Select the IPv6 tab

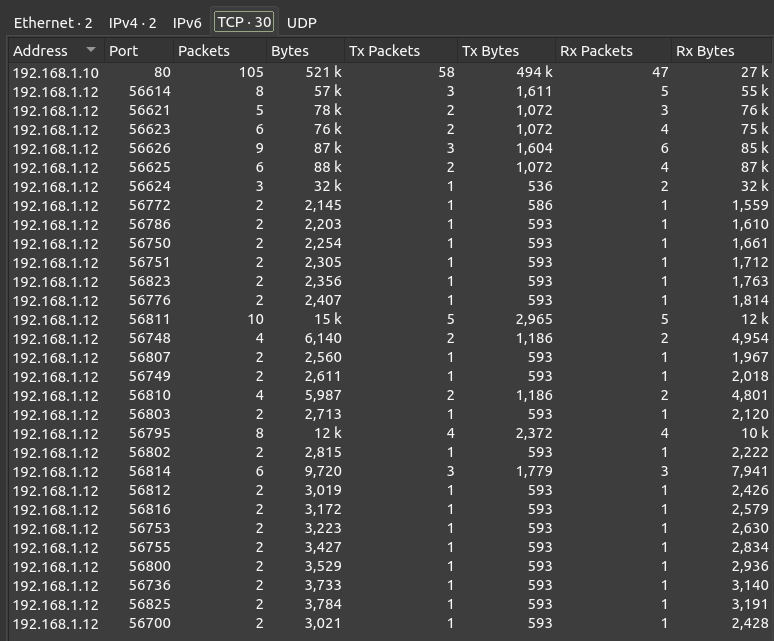187,22
